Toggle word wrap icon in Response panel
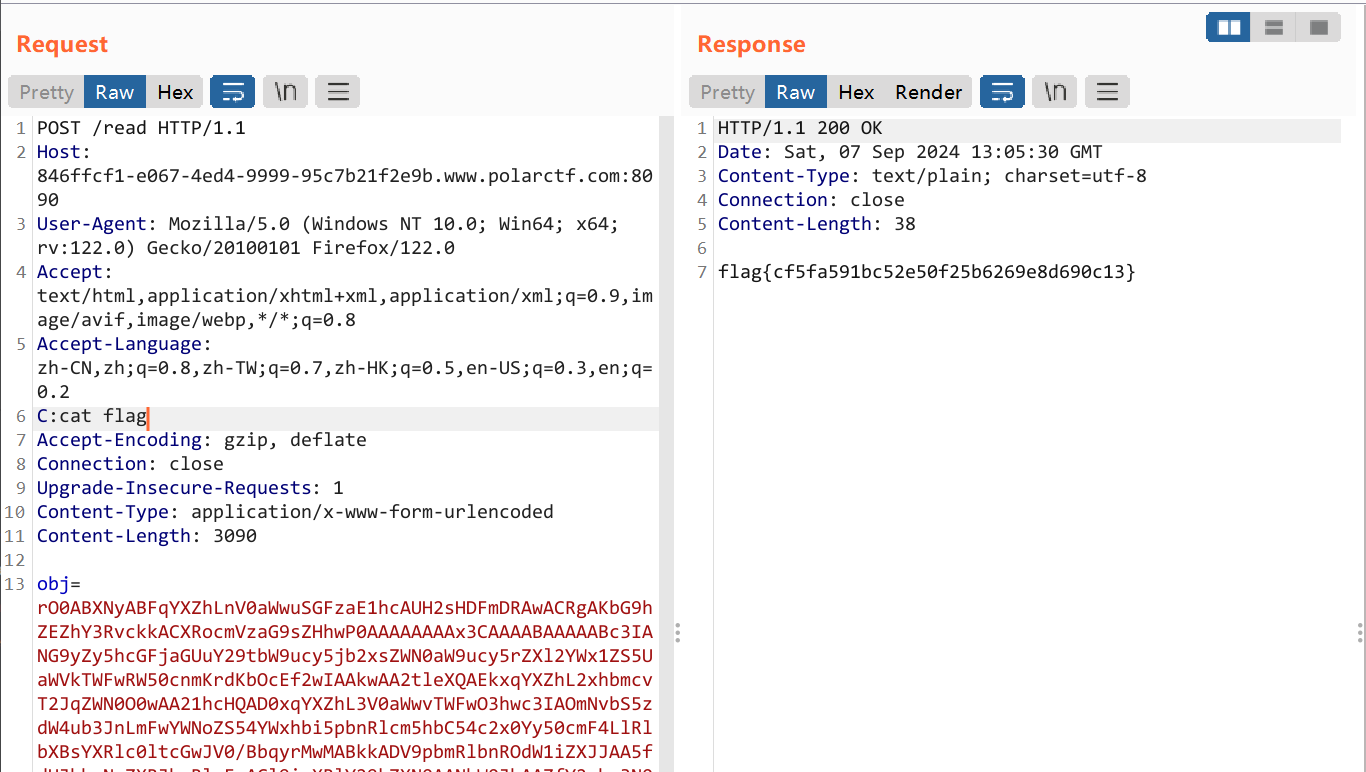Viewport: 1366px width, 772px height. [1002, 92]
